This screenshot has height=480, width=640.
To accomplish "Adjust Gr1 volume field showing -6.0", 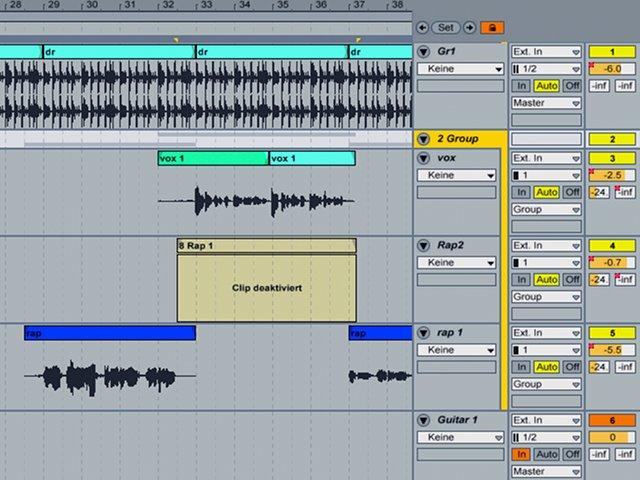I will [x=612, y=69].
